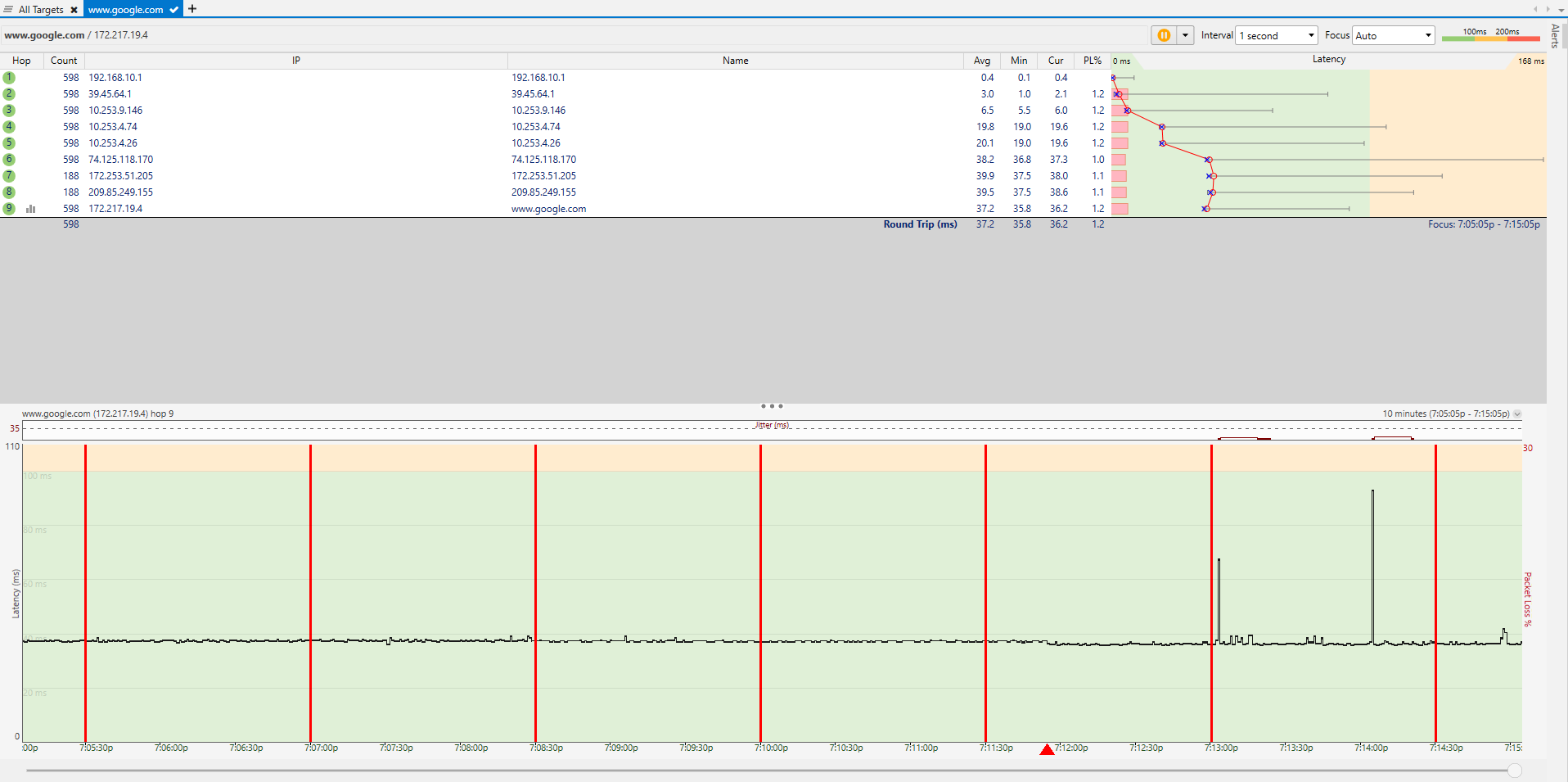Click the PL% column header
This screenshot has height=782, width=1568.
pyautogui.click(x=1092, y=61)
